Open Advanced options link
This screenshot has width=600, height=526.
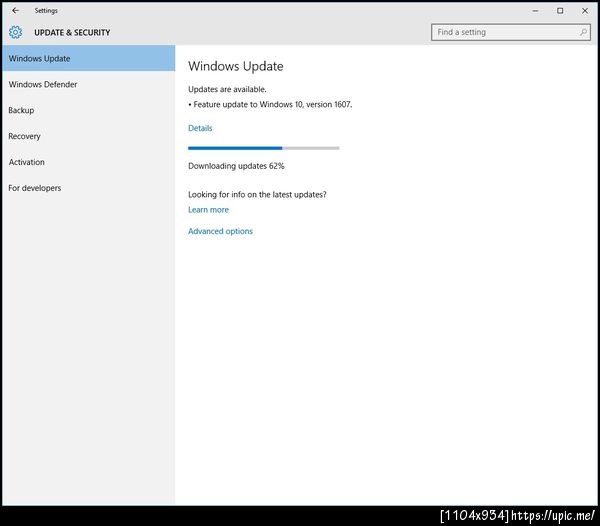point(220,231)
